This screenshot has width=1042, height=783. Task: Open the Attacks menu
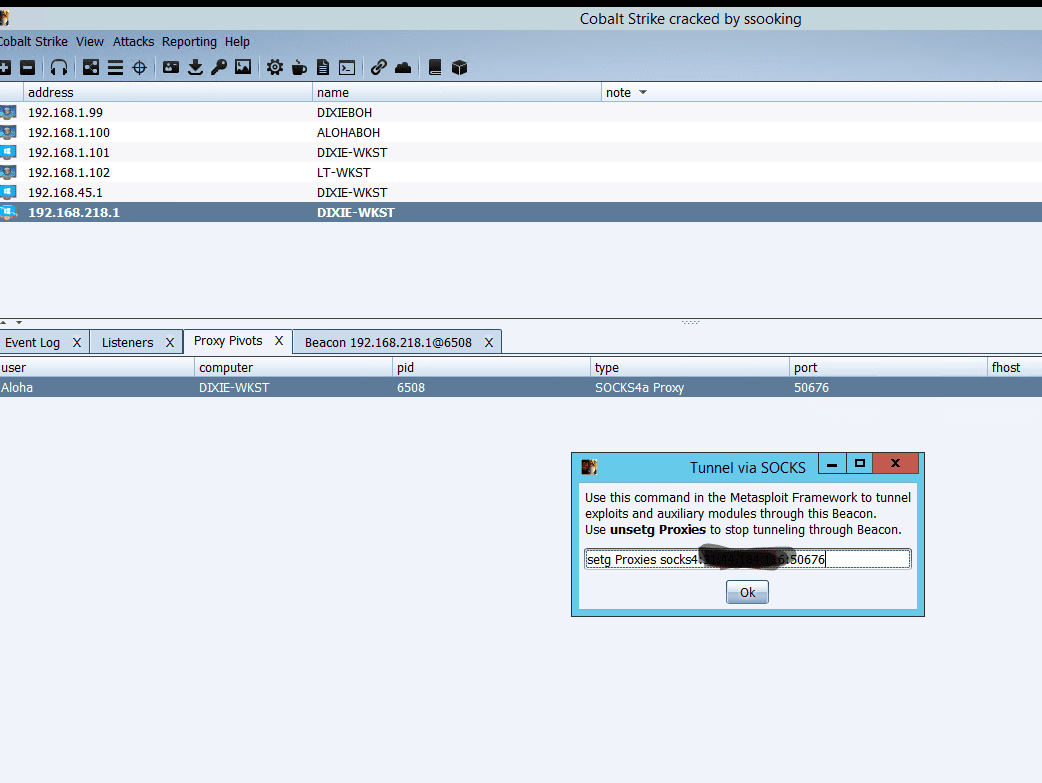134,41
